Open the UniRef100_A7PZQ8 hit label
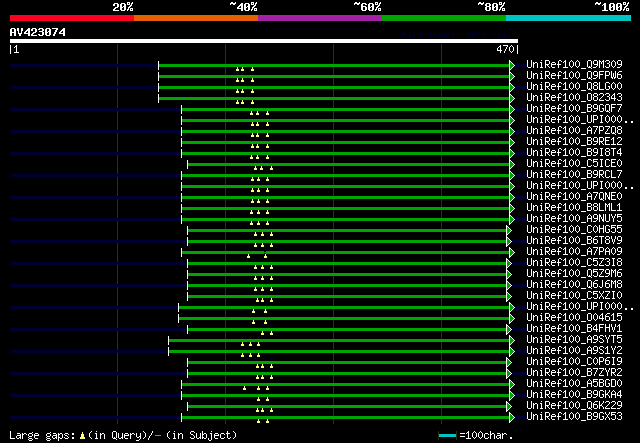This screenshot has width=640, height=443. (574, 131)
